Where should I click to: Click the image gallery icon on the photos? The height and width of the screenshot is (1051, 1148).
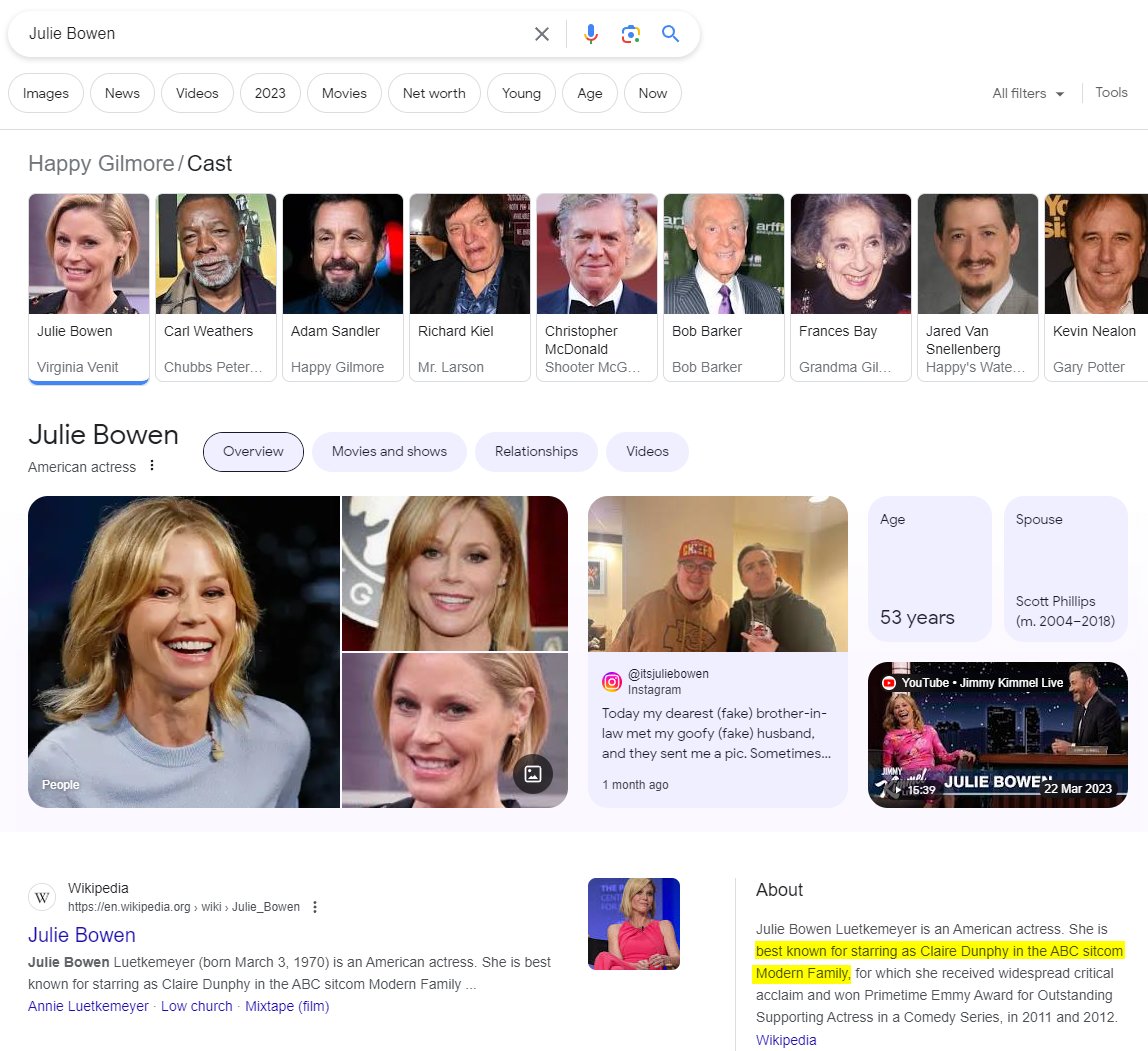pos(533,774)
